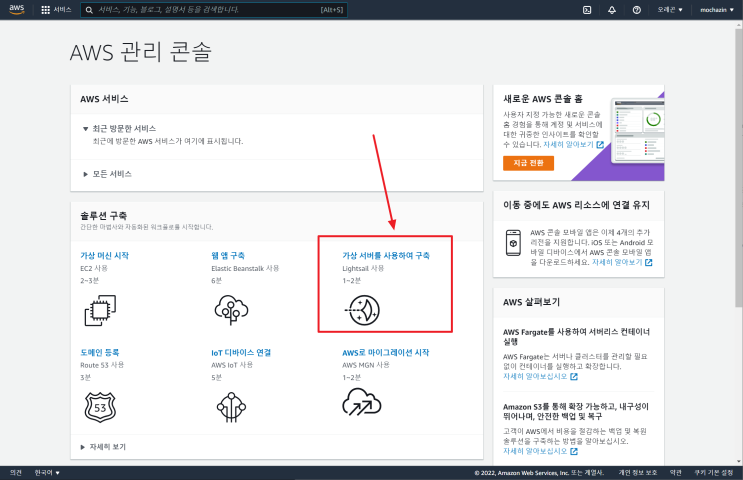Open 가상 머신 시작 EC2 link
The height and width of the screenshot is (480, 743).
(x=104, y=255)
